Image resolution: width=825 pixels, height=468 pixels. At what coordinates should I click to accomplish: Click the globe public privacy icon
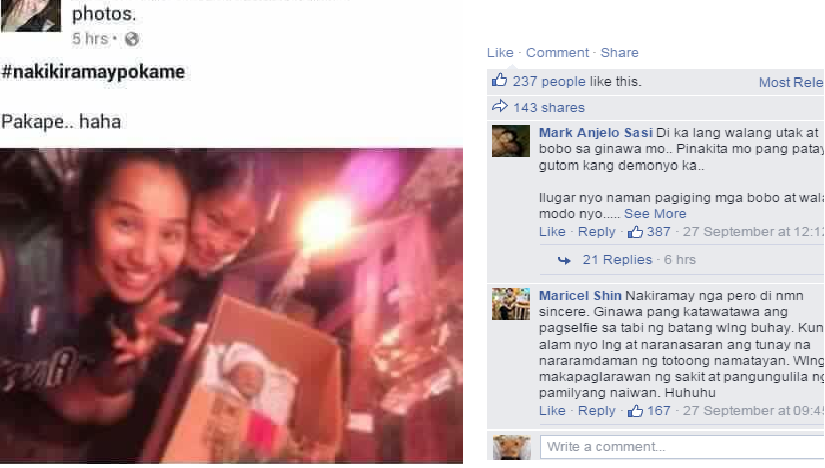click(x=132, y=39)
